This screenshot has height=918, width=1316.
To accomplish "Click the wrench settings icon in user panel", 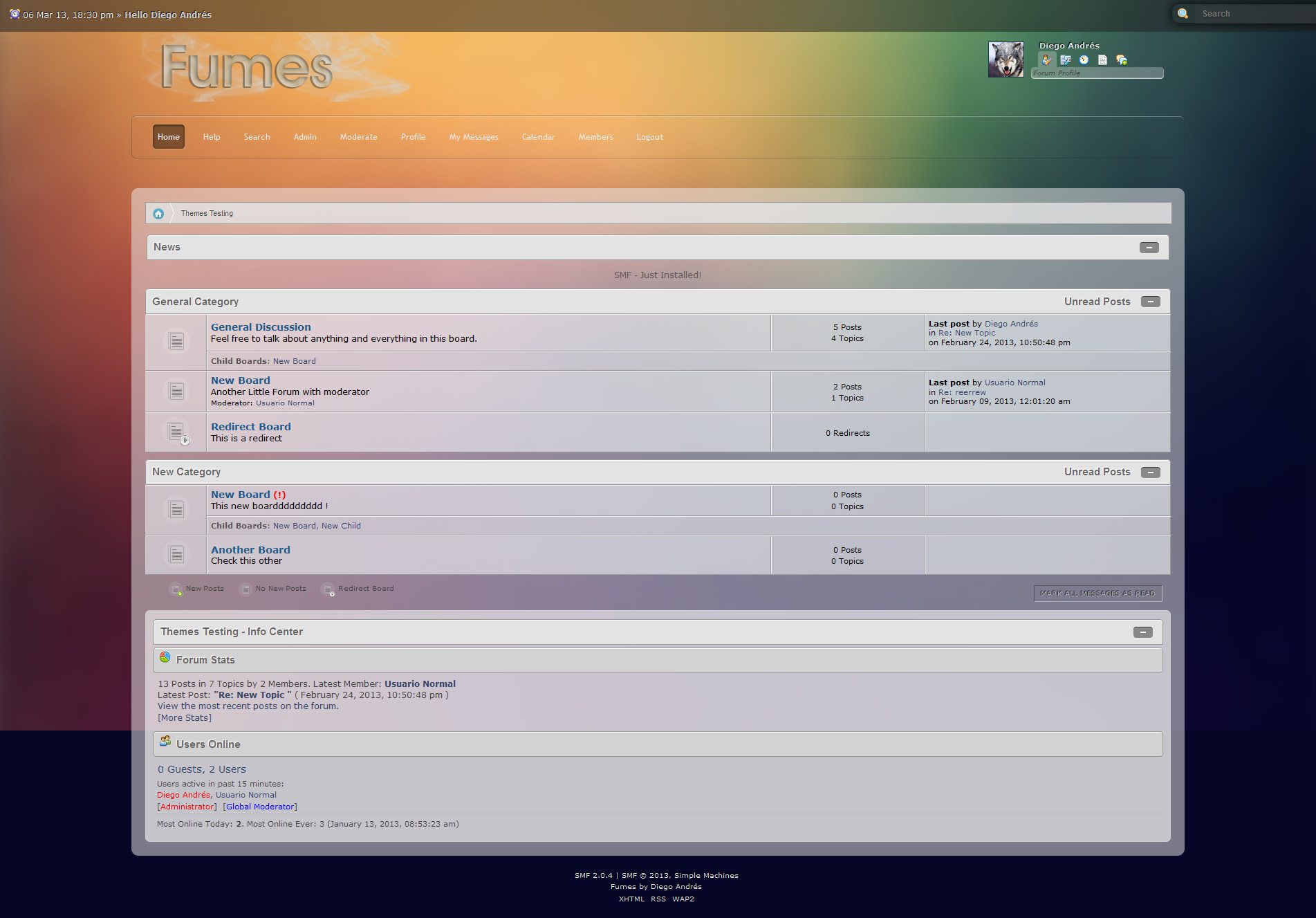I will pyautogui.click(x=1065, y=60).
